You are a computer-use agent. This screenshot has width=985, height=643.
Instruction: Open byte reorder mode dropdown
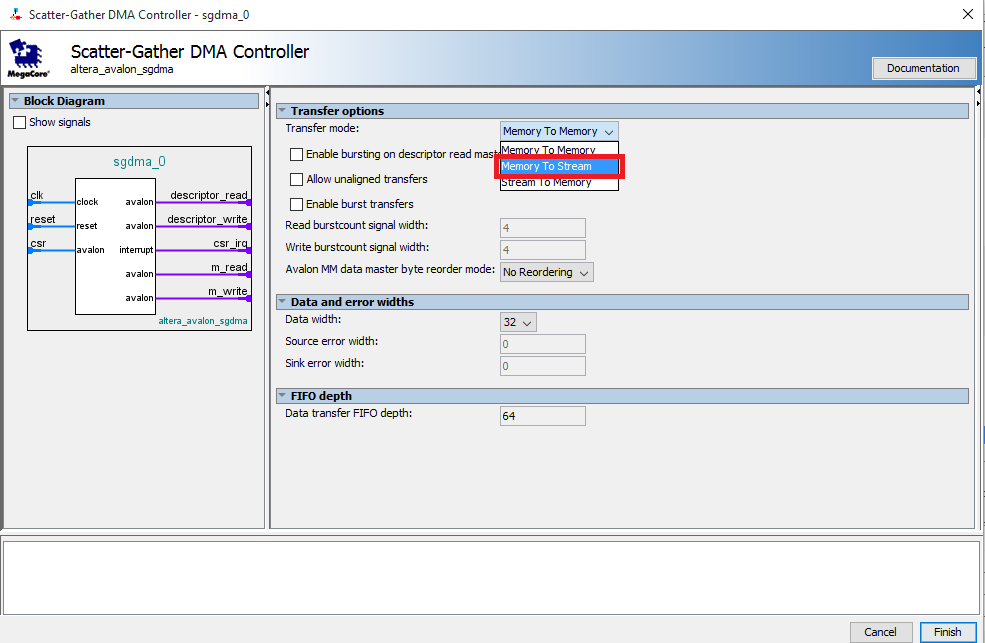click(x=547, y=273)
